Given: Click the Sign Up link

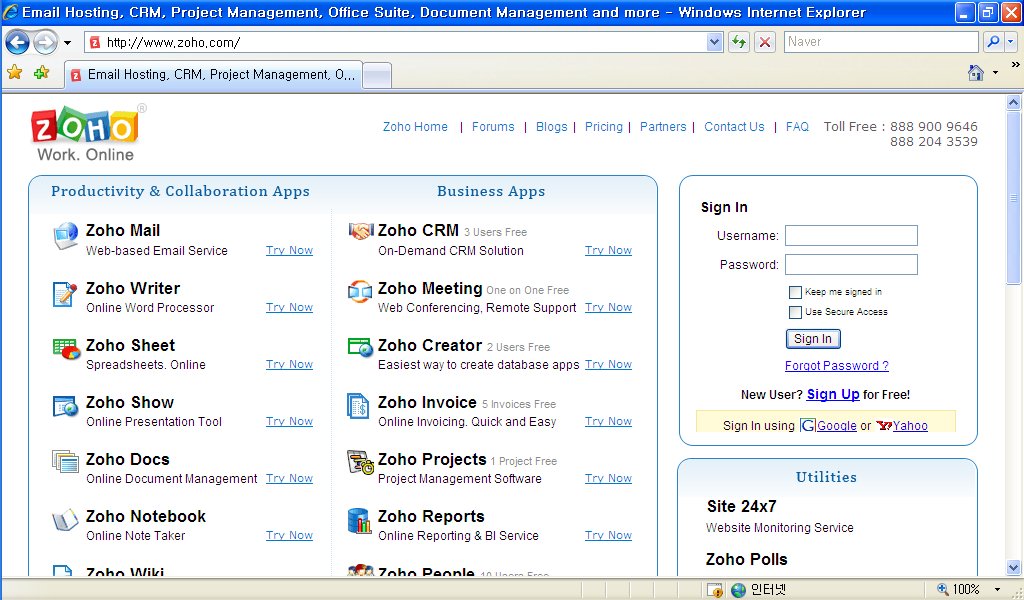Looking at the screenshot, I should [x=833, y=394].
